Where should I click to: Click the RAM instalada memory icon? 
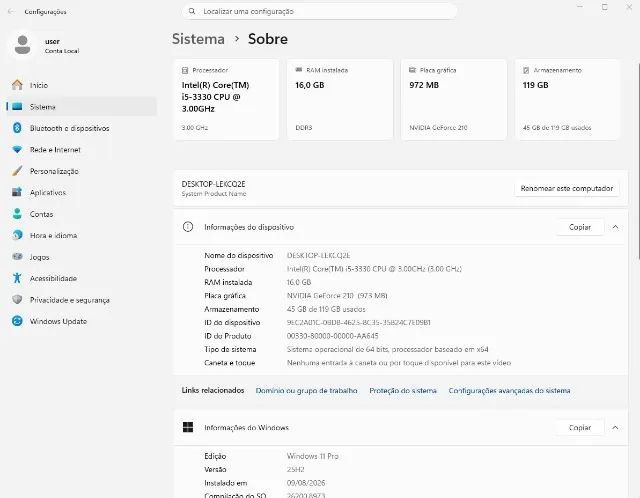[299, 70]
